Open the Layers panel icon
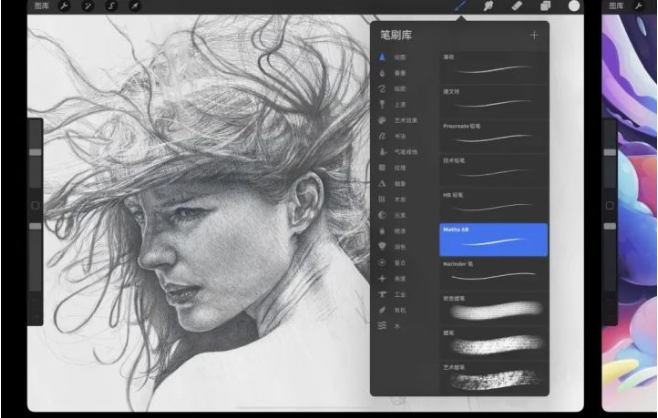 (x=545, y=6)
